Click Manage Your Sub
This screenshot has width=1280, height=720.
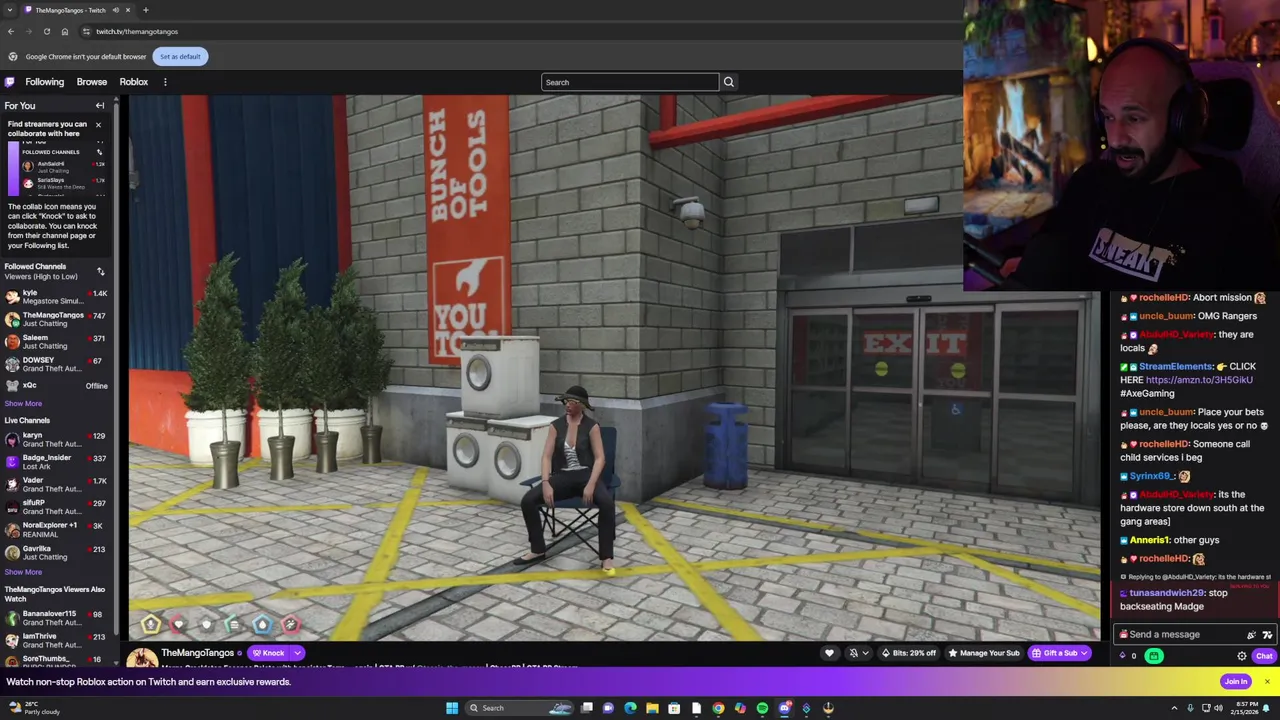point(982,653)
